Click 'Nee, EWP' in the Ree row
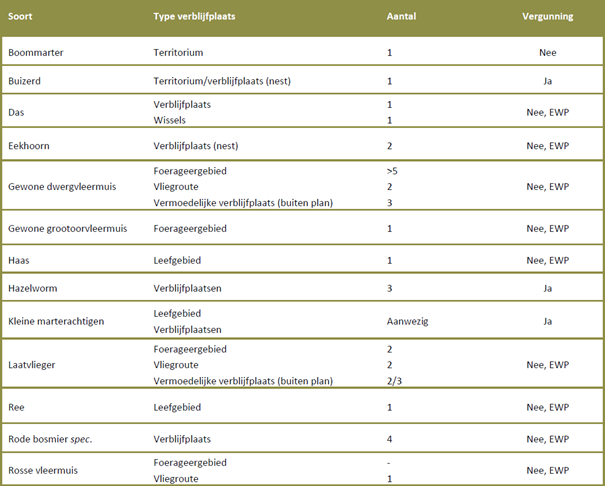 click(x=548, y=407)
